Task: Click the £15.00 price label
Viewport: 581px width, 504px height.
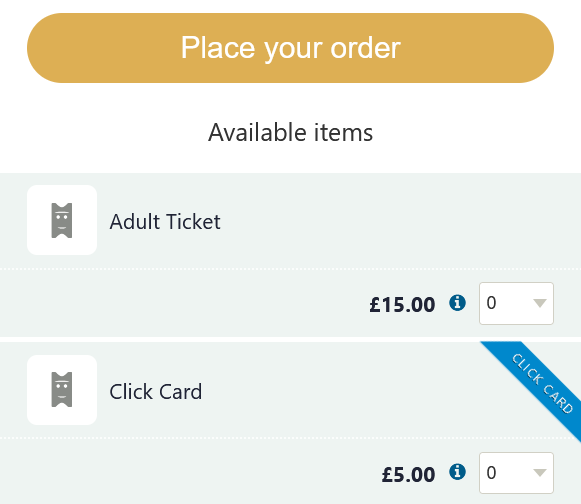Action: (x=402, y=305)
